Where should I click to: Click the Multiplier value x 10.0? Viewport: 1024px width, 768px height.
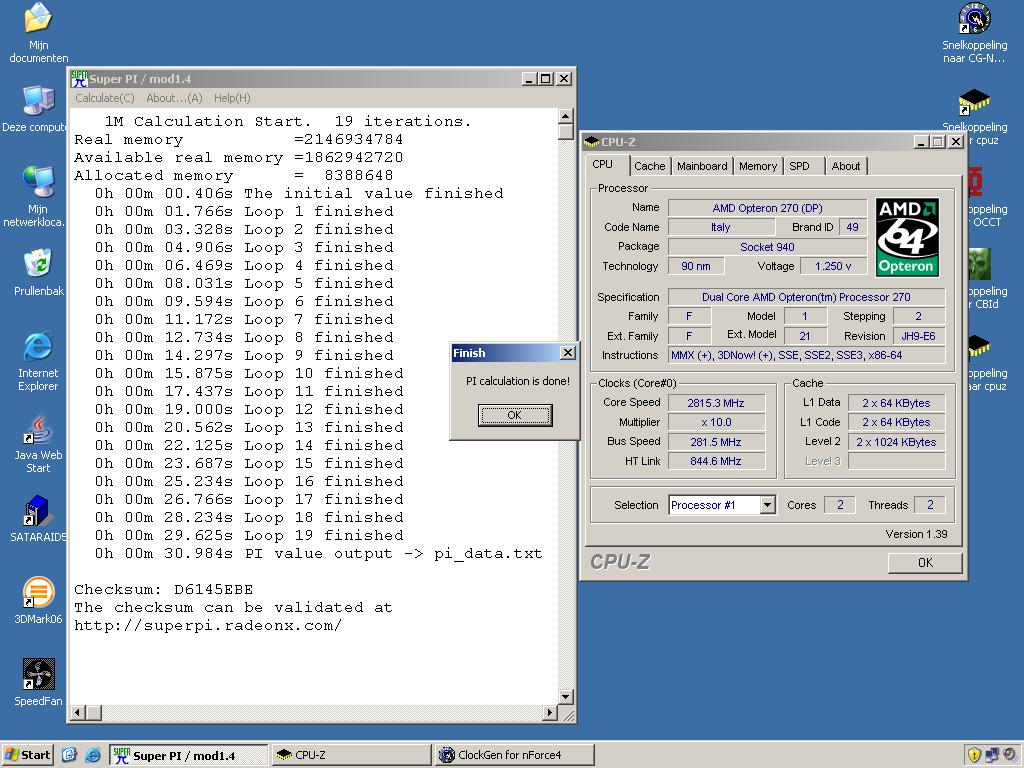click(716, 423)
